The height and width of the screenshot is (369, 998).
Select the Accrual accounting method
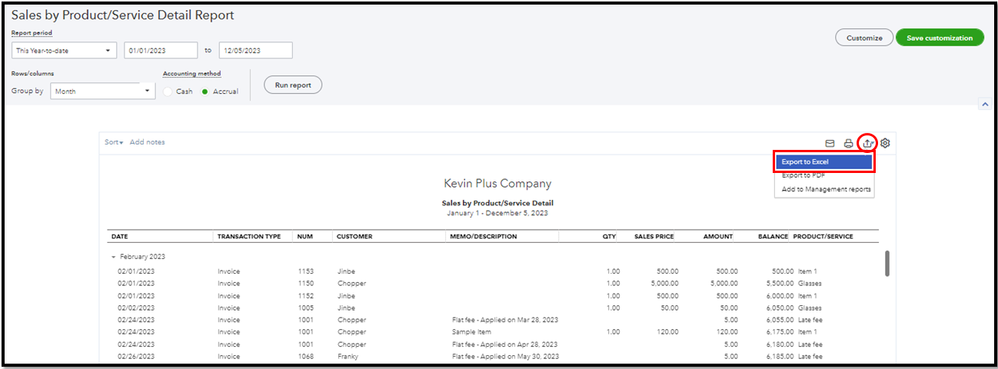pos(205,92)
